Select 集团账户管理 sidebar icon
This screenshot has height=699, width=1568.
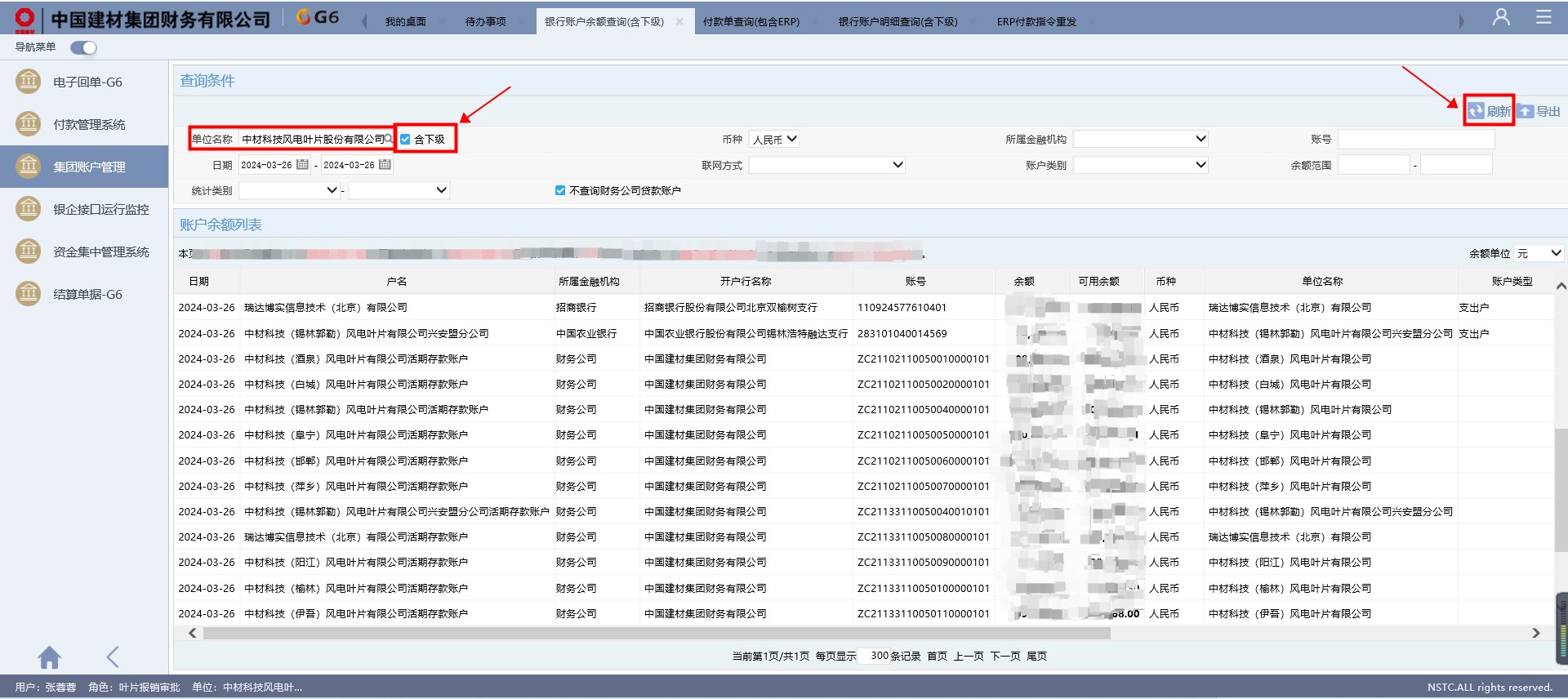pos(29,167)
